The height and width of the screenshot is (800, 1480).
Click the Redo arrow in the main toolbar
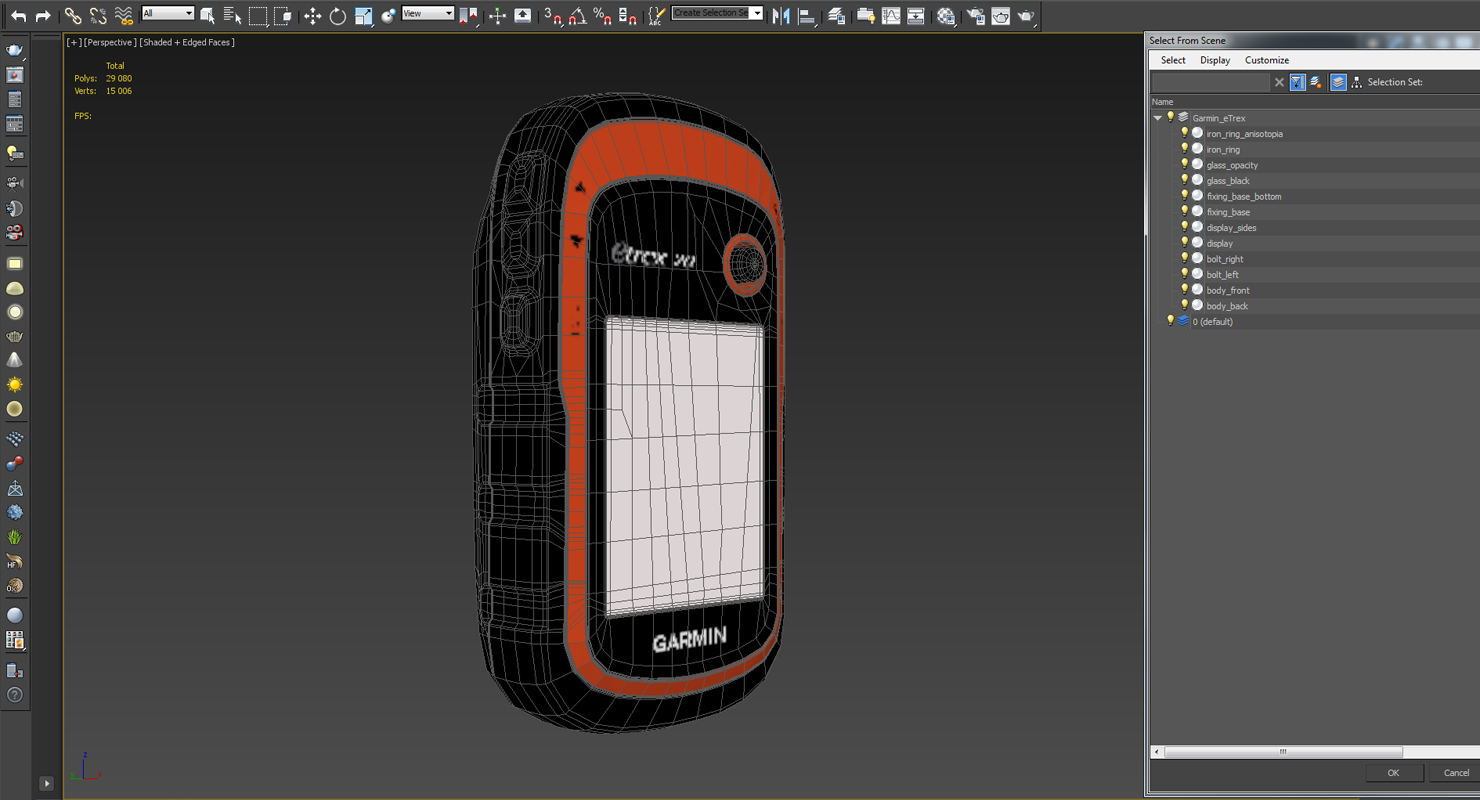click(43, 16)
